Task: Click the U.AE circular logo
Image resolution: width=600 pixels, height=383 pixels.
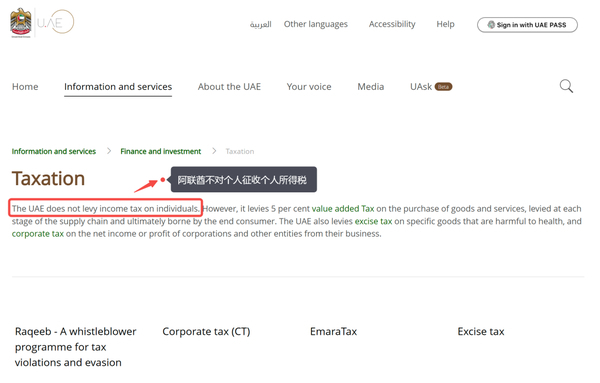Action: click(x=56, y=22)
